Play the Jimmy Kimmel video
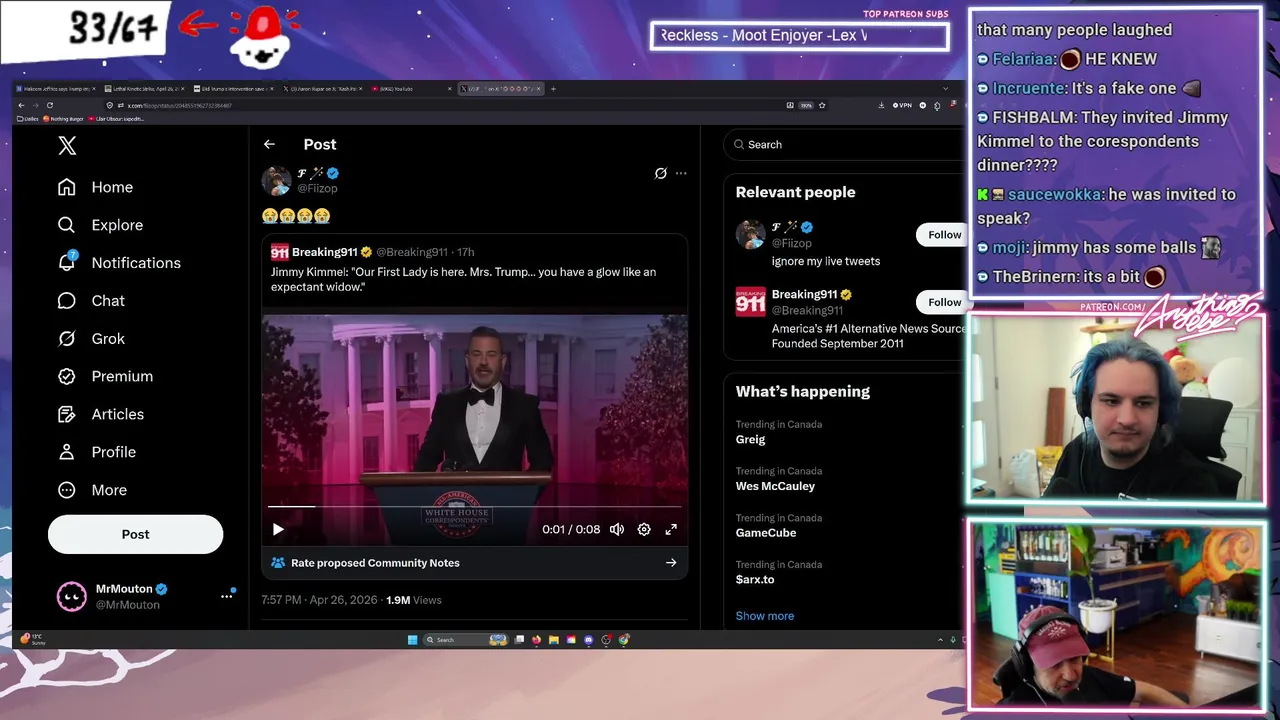The height and width of the screenshot is (720, 1280). (278, 529)
